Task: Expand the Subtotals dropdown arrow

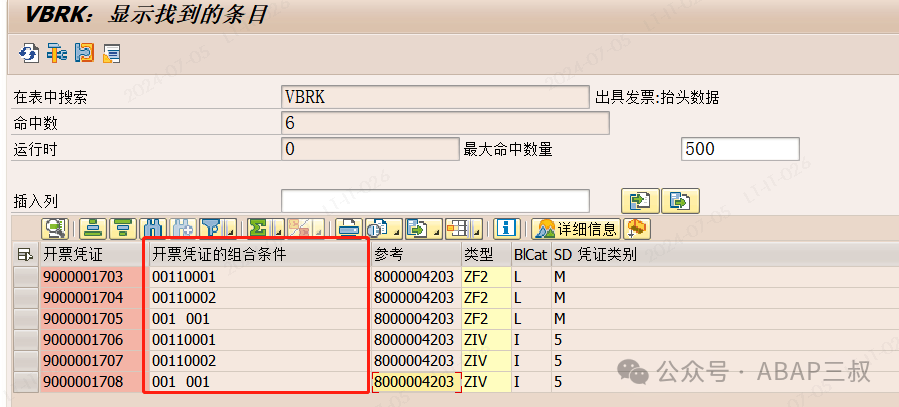Action: [x=319, y=230]
